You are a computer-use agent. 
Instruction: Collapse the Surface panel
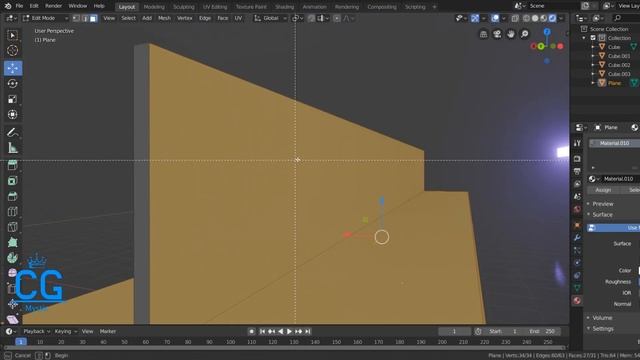click(602, 215)
